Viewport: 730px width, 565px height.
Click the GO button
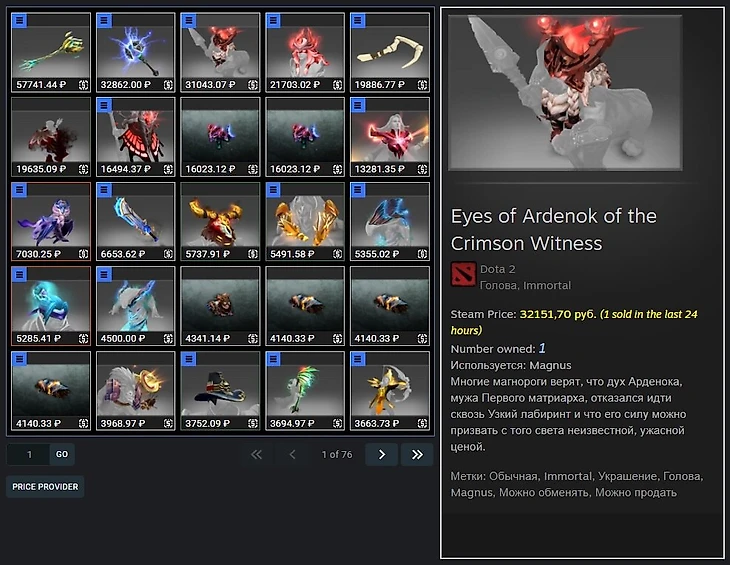click(x=62, y=454)
